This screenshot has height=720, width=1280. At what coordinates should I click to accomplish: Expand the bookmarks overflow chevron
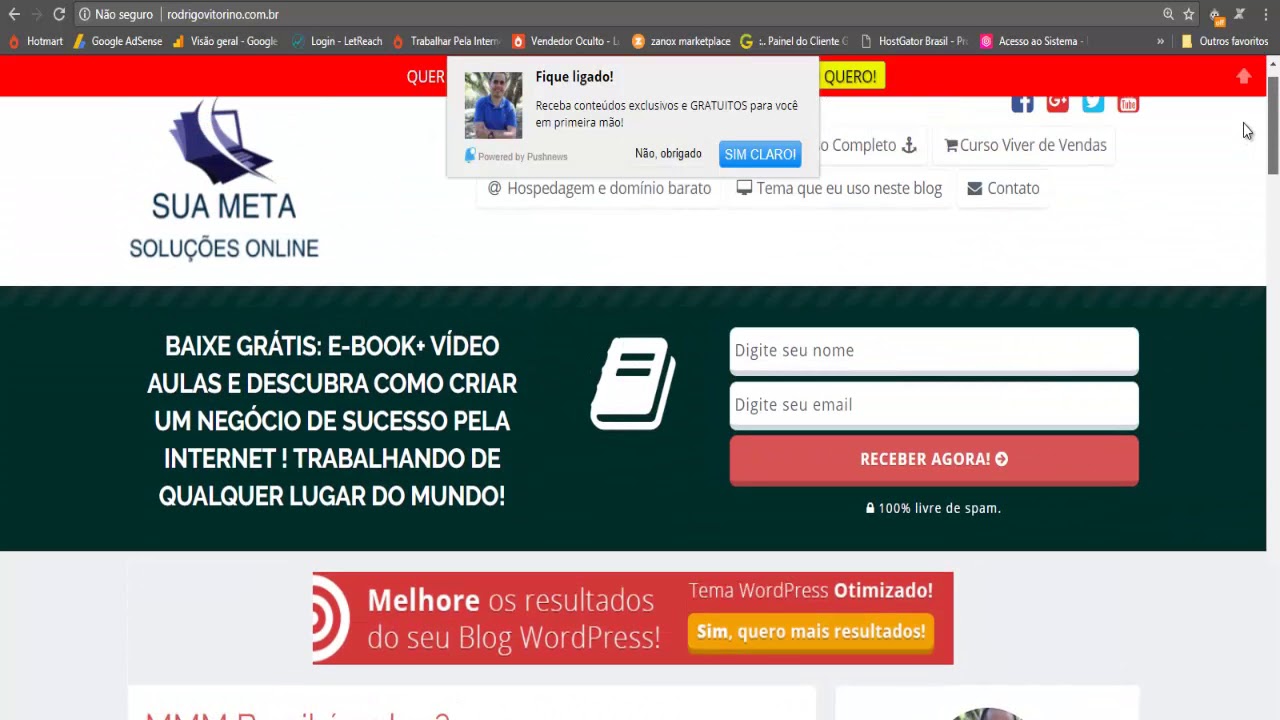[1160, 41]
